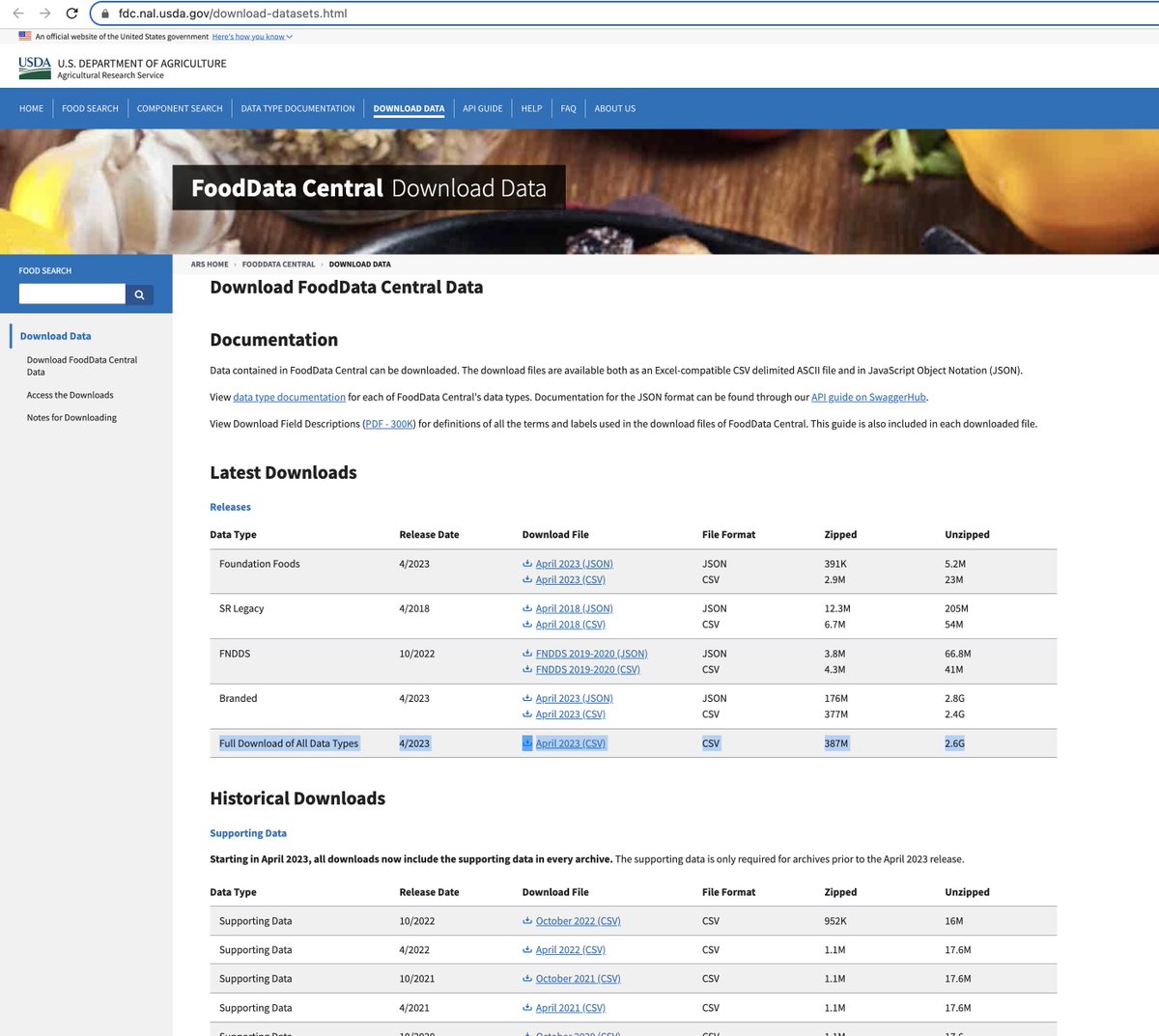Screen dimensions: 1159x1036
Task: Click the Latest Downloads heading
Action: pyautogui.click(x=283, y=473)
